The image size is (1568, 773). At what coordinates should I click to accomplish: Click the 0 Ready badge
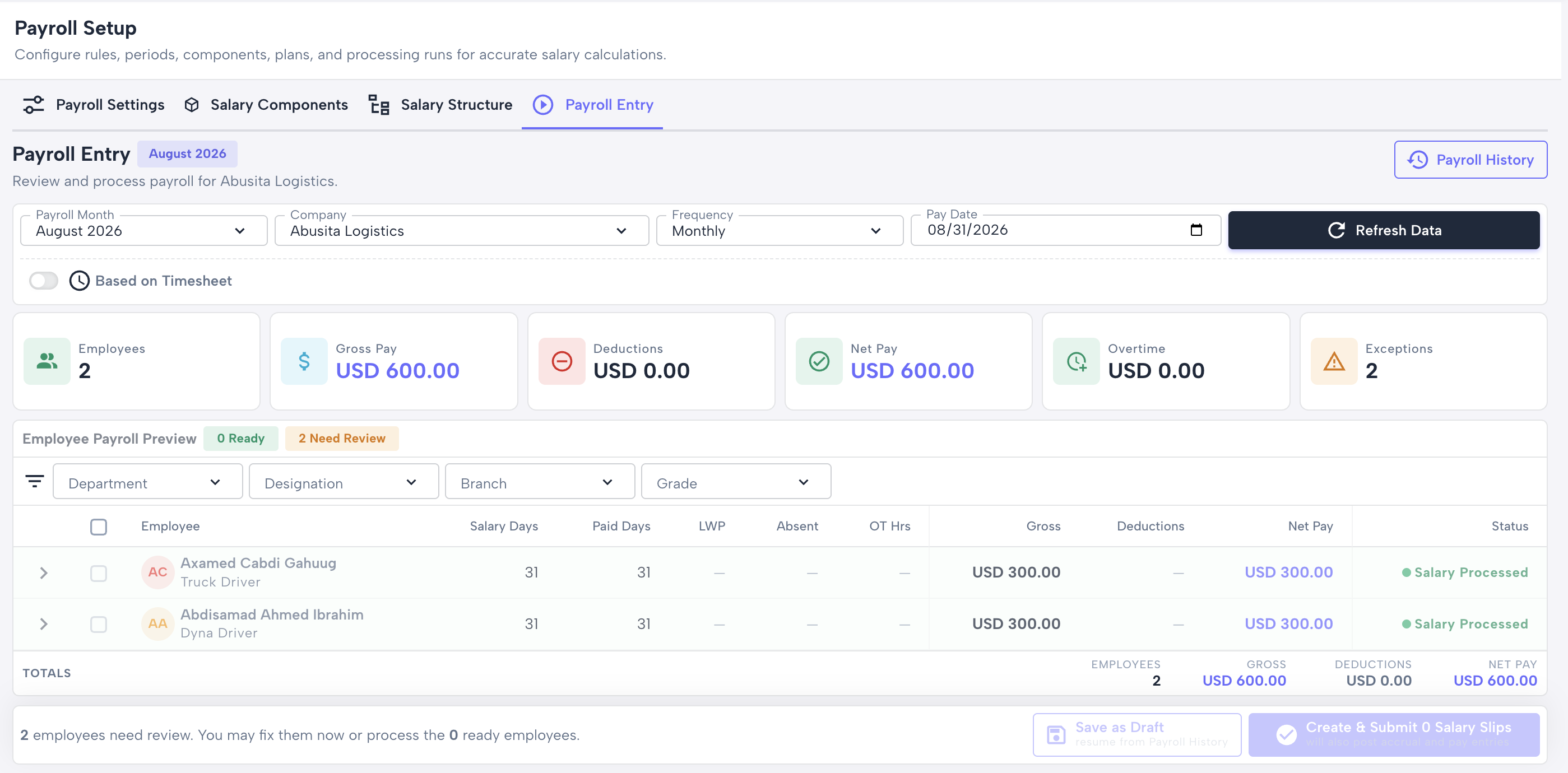coord(240,439)
